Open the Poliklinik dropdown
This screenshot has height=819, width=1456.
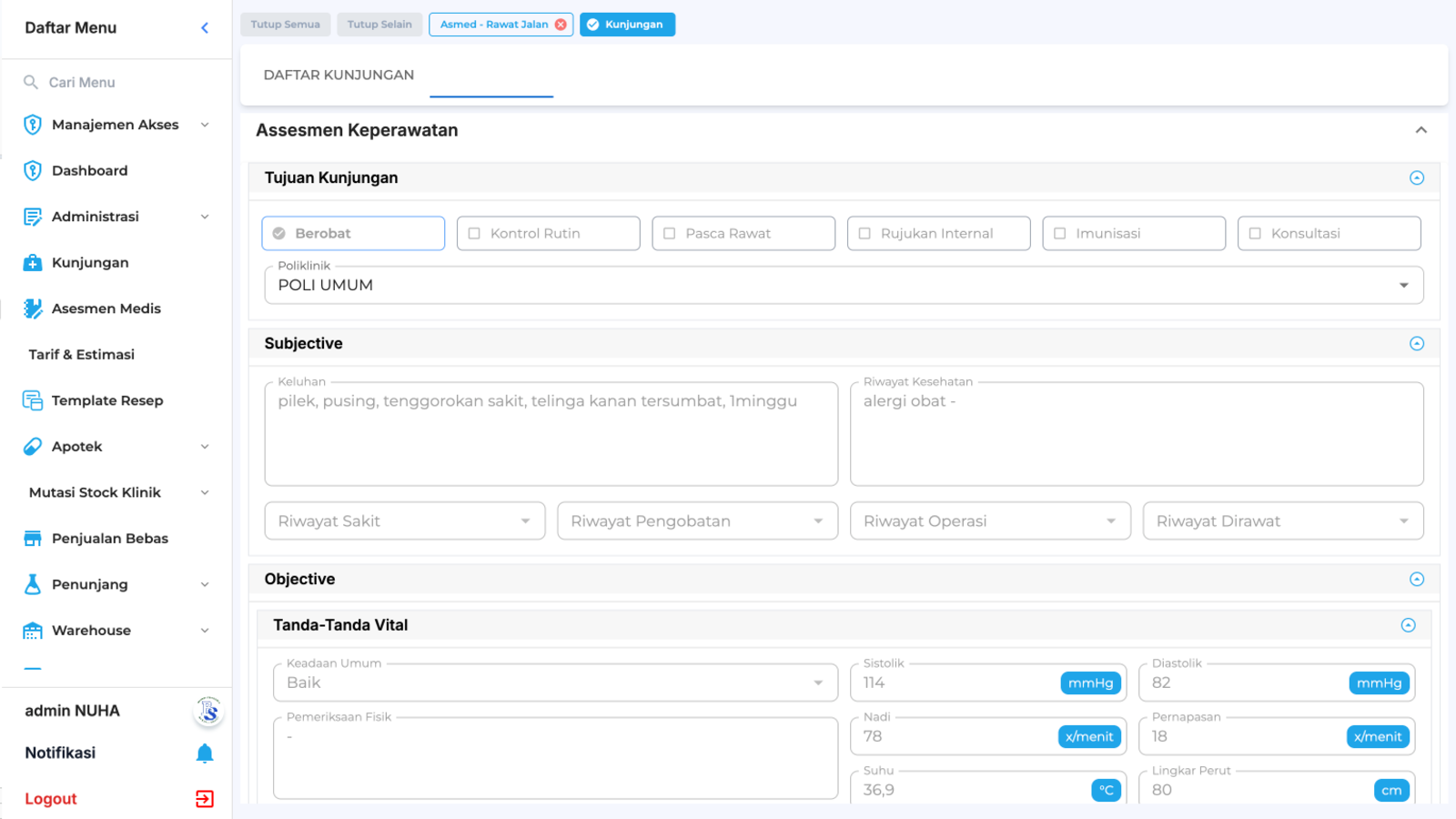[x=844, y=285]
